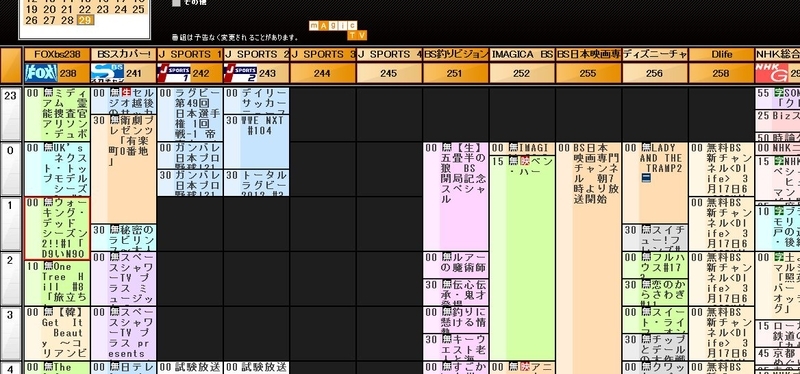The height and width of the screenshot is (374, 800).
Task: Open the 釣りに懸ける情熱 program
Action: (456, 320)
